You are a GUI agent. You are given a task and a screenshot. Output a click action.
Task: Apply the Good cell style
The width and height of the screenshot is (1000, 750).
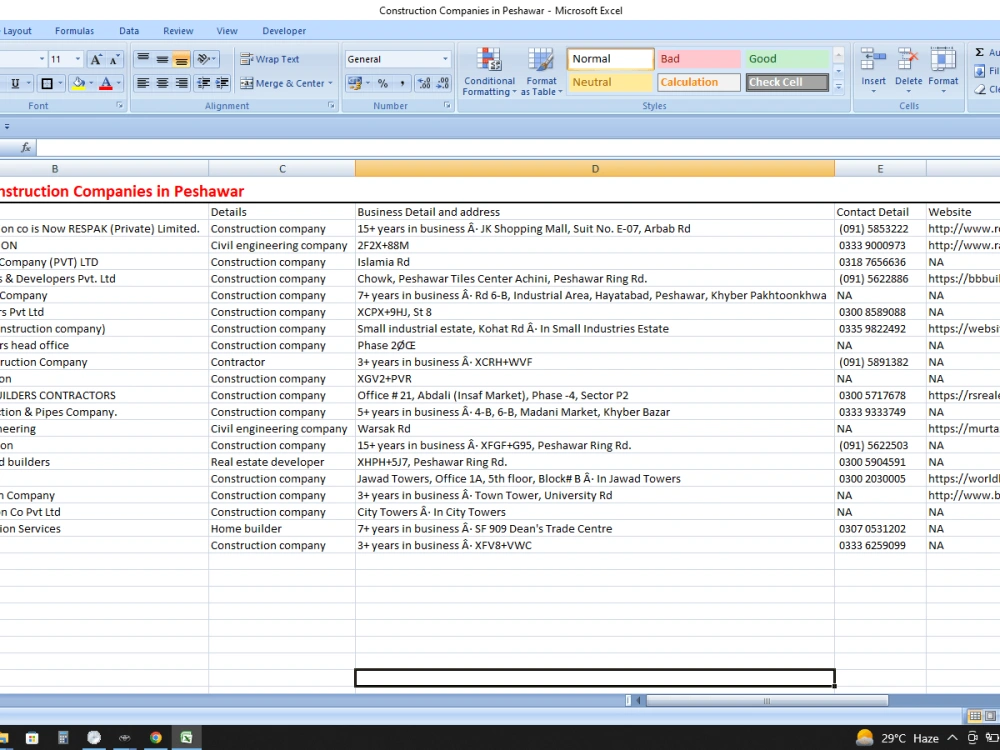[x=788, y=59]
